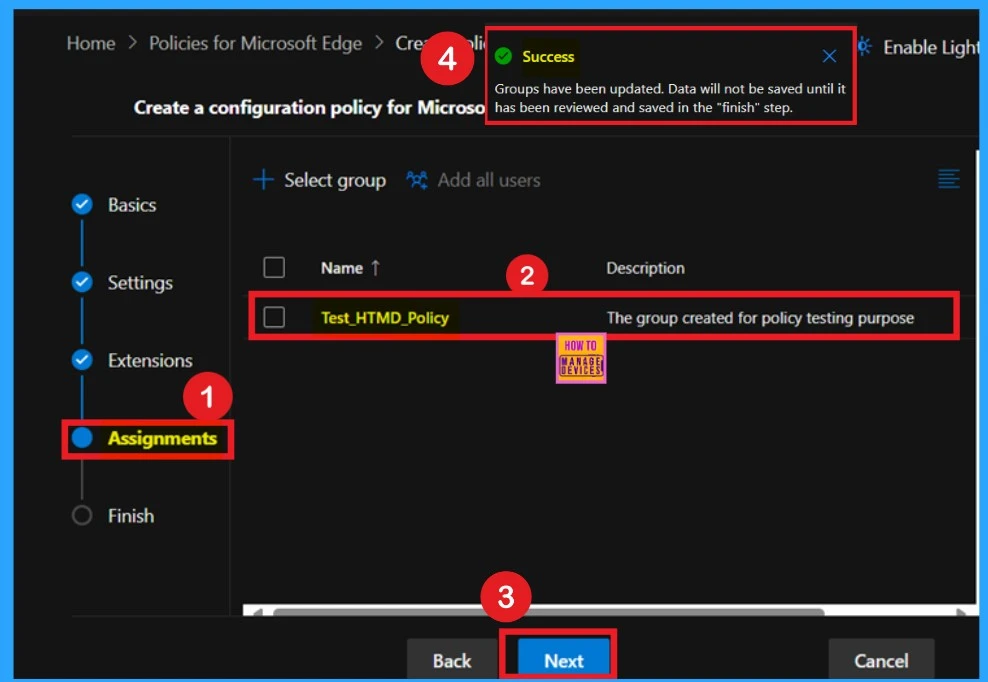The width and height of the screenshot is (988, 682).
Task: Go to the Settings step
Action: pyautogui.click(x=140, y=282)
